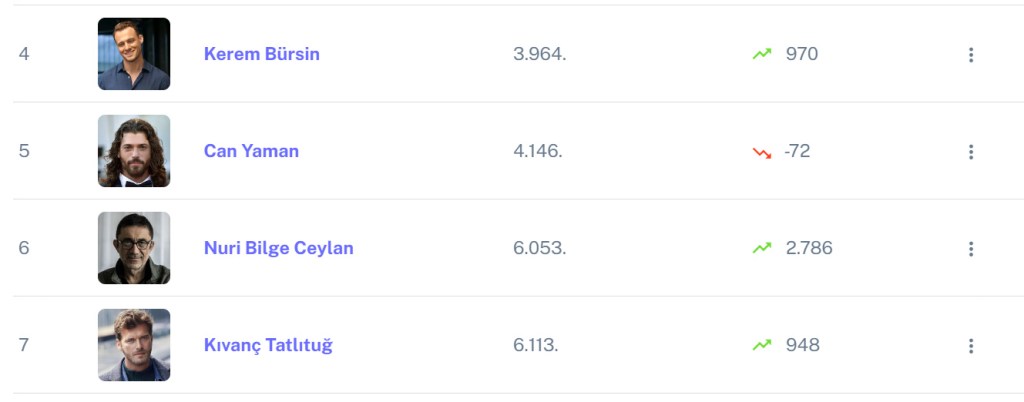Open the three-dot menu for Can Yaman
Screen dimensions: 1024x402
(970, 152)
